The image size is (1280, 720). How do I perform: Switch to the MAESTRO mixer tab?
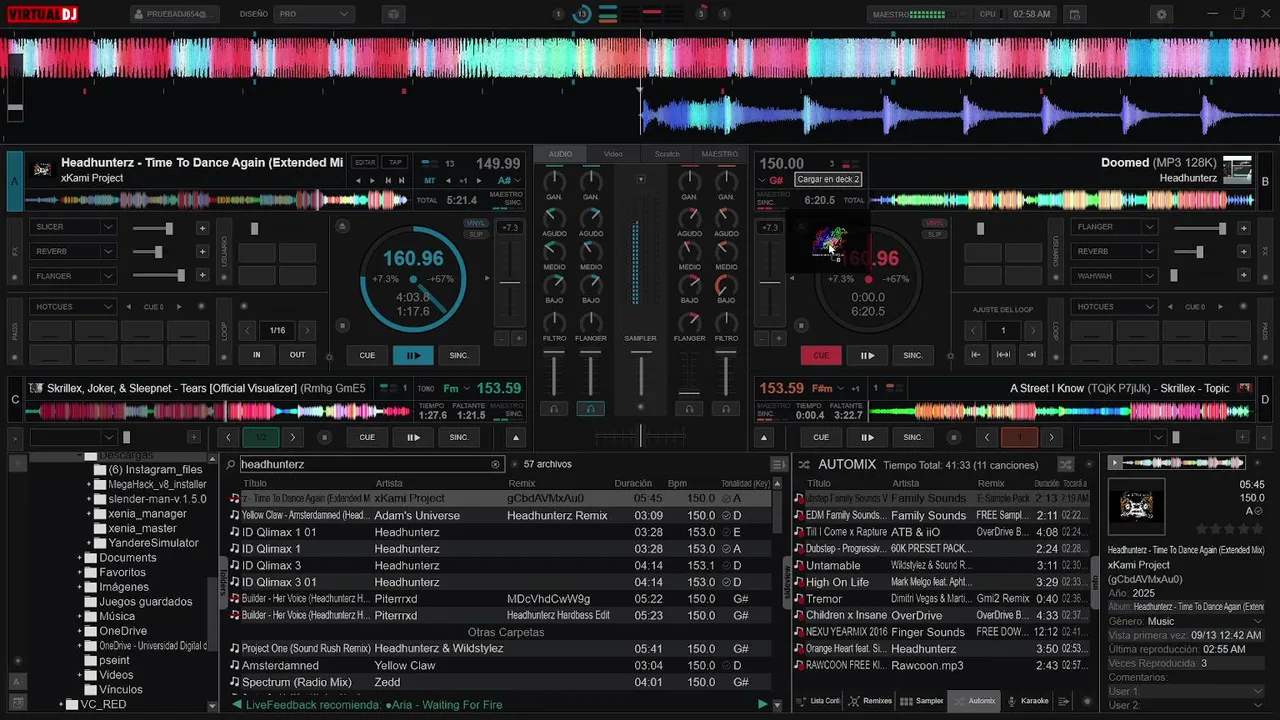click(720, 154)
